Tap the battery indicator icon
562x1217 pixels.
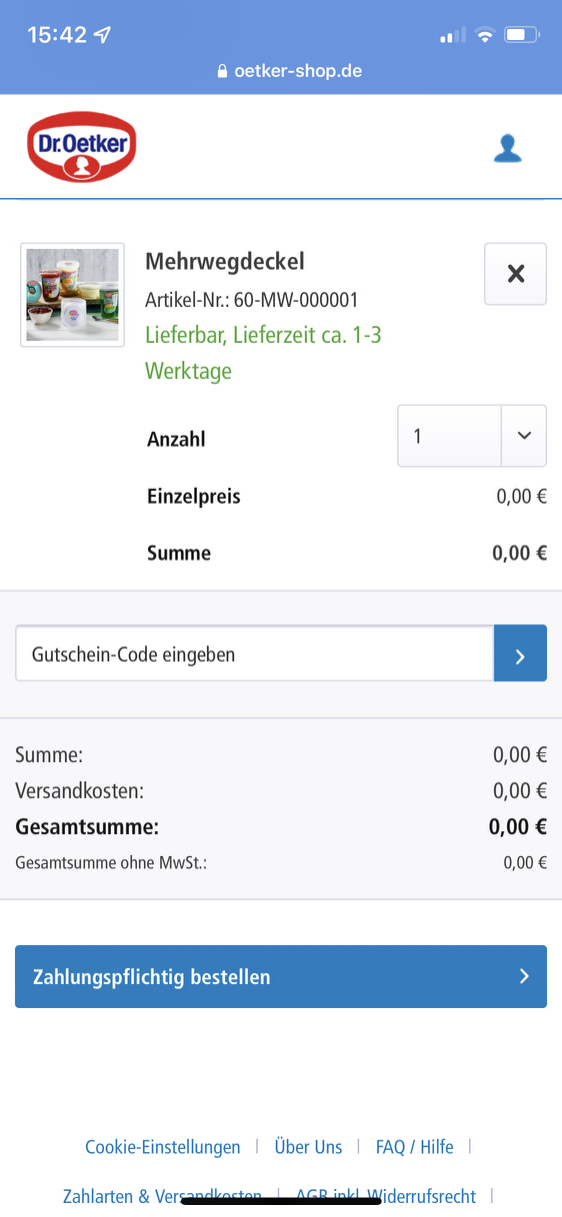[521, 35]
